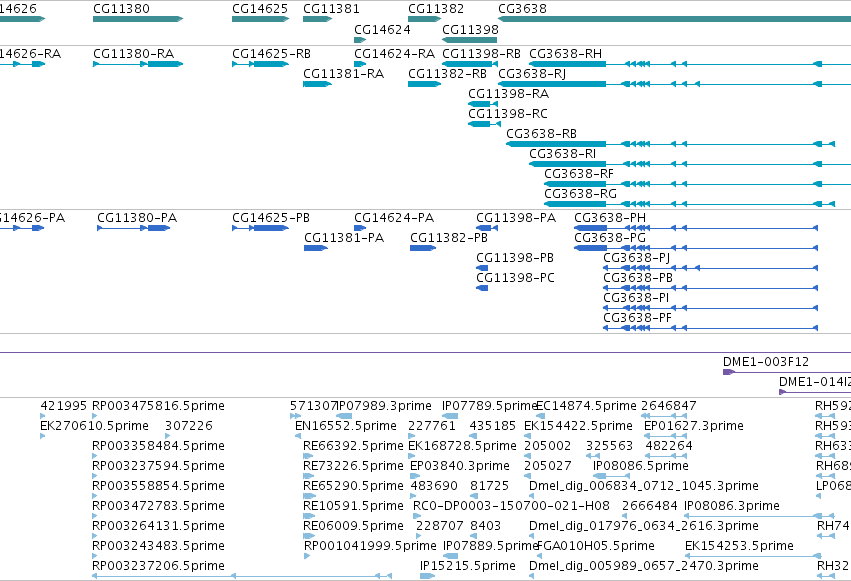
Task: Select EST RP003475816.5prime
Action: 158,406
